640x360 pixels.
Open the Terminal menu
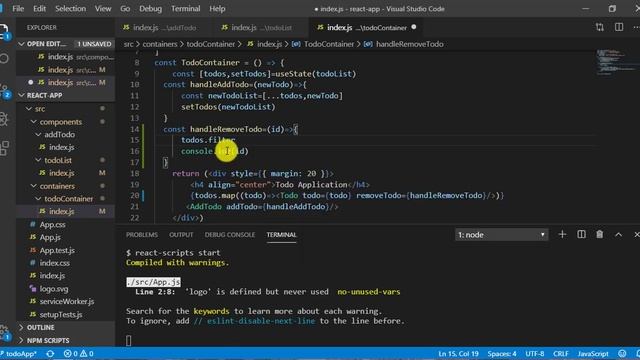(186, 9)
